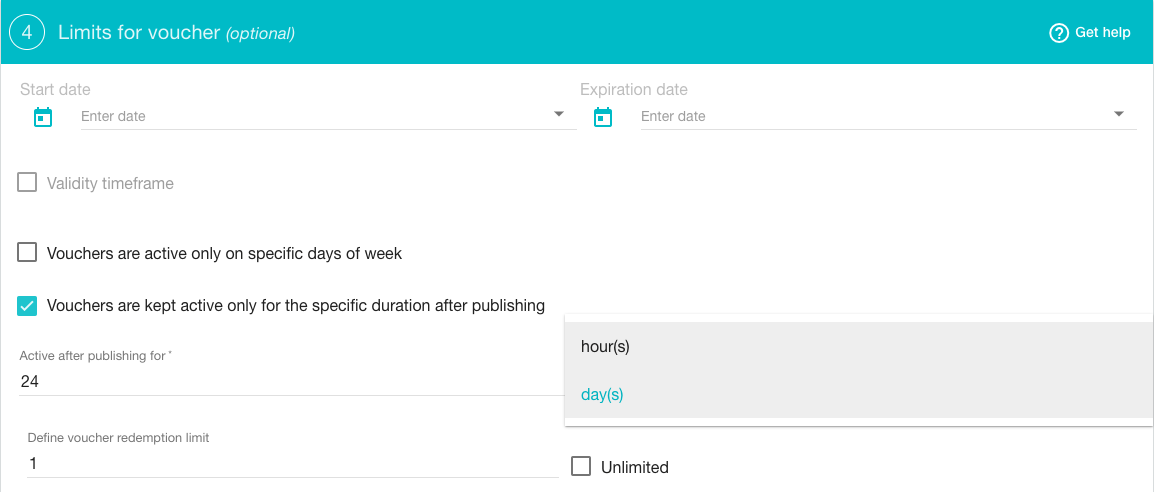
Task: Click the Expiration date calendar icon
Action: [603, 117]
